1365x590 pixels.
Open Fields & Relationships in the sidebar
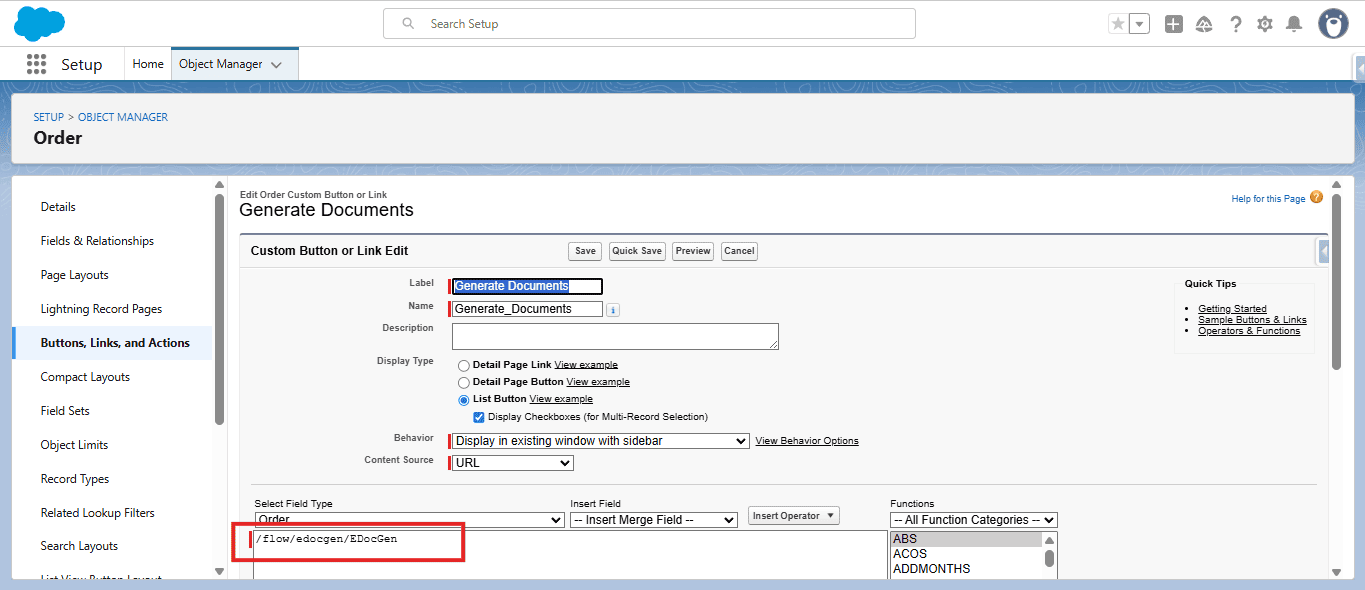tap(97, 241)
